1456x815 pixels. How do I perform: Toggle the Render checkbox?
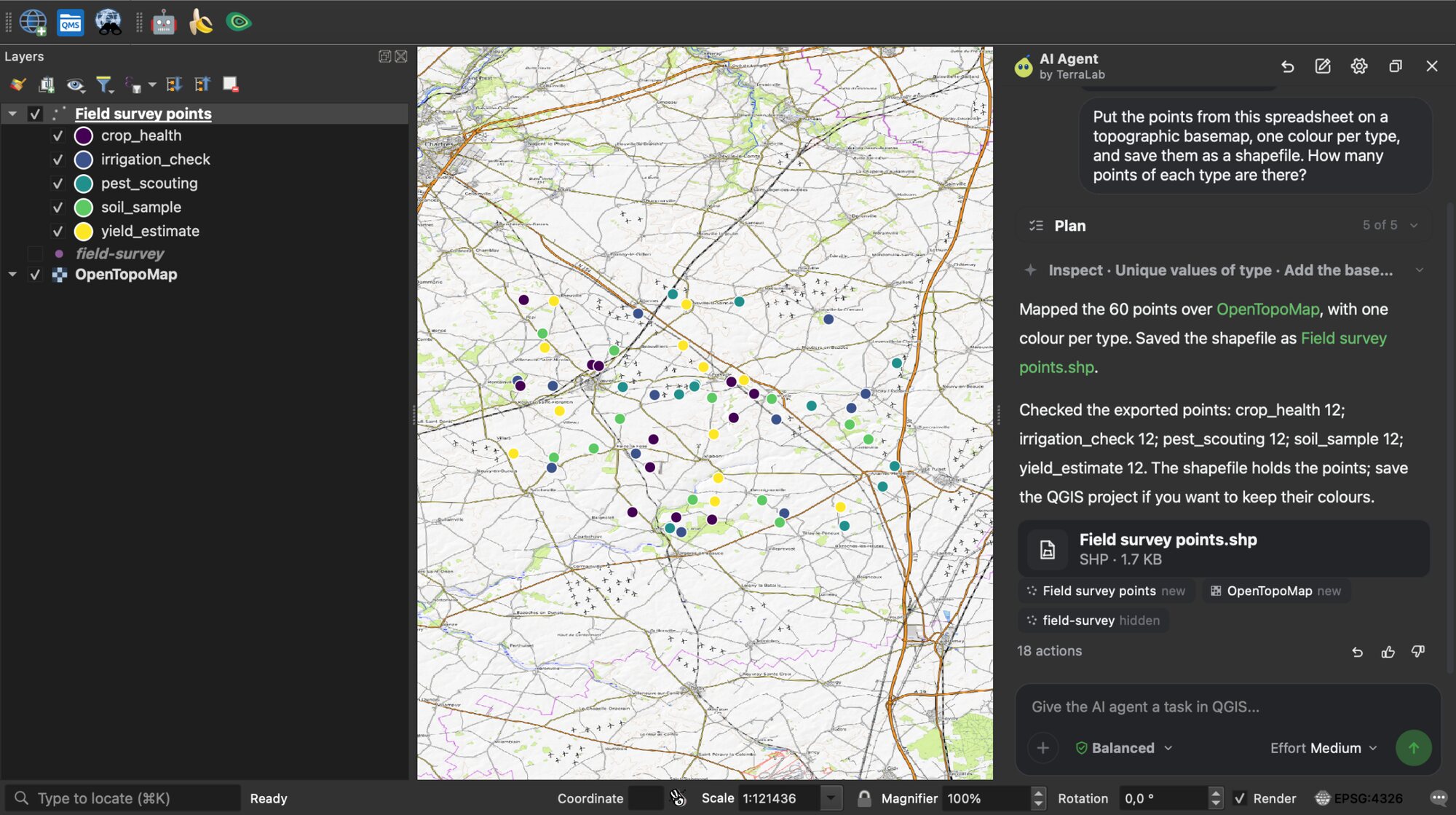click(x=1240, y=798)
